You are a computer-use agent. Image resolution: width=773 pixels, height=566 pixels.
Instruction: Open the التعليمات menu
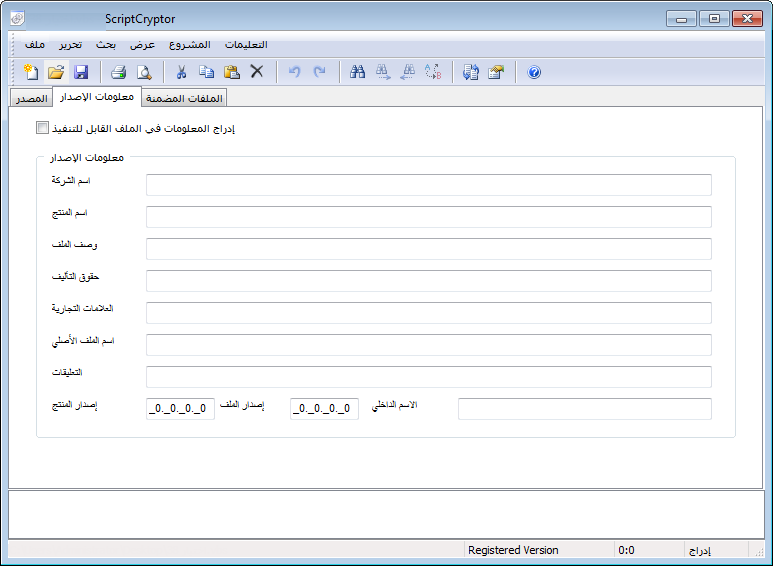coord(246,45)
